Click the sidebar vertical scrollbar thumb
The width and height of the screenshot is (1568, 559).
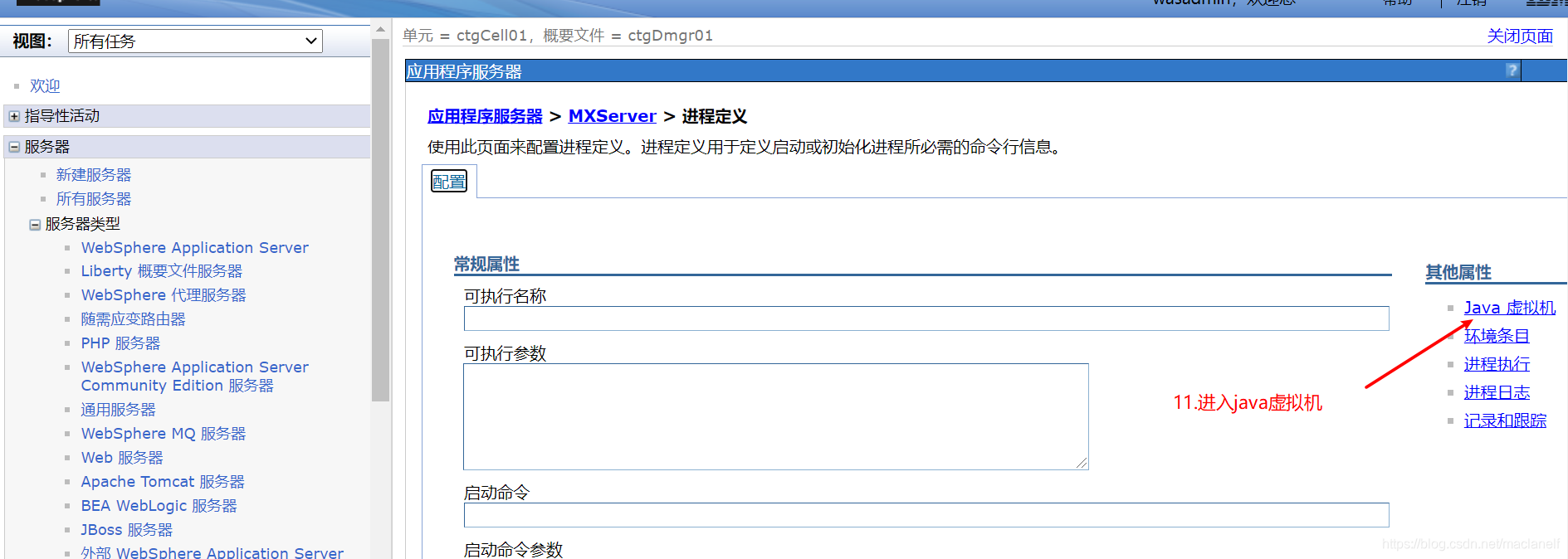click(380, 220)
